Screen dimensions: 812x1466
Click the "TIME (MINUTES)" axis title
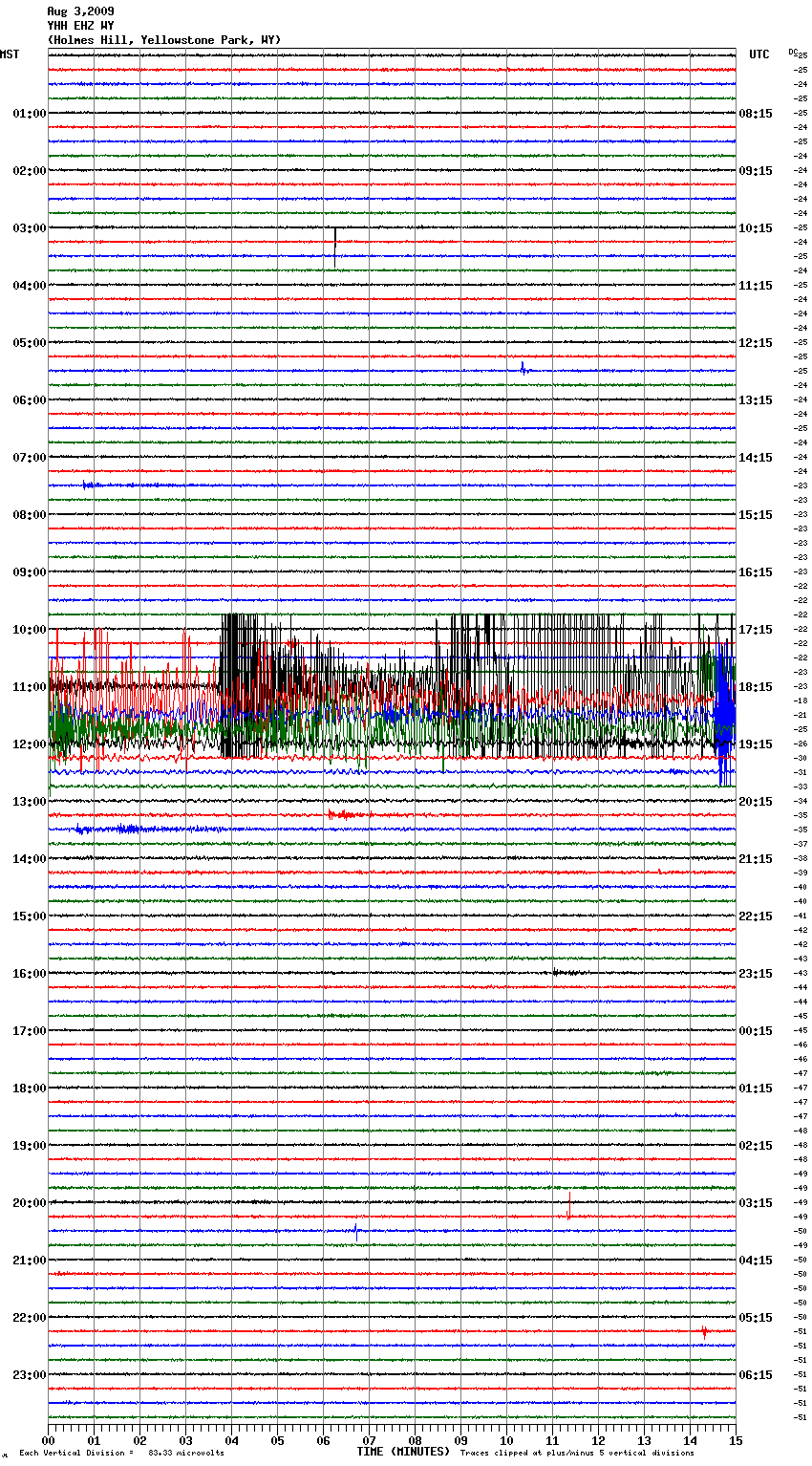point(403,1452)
